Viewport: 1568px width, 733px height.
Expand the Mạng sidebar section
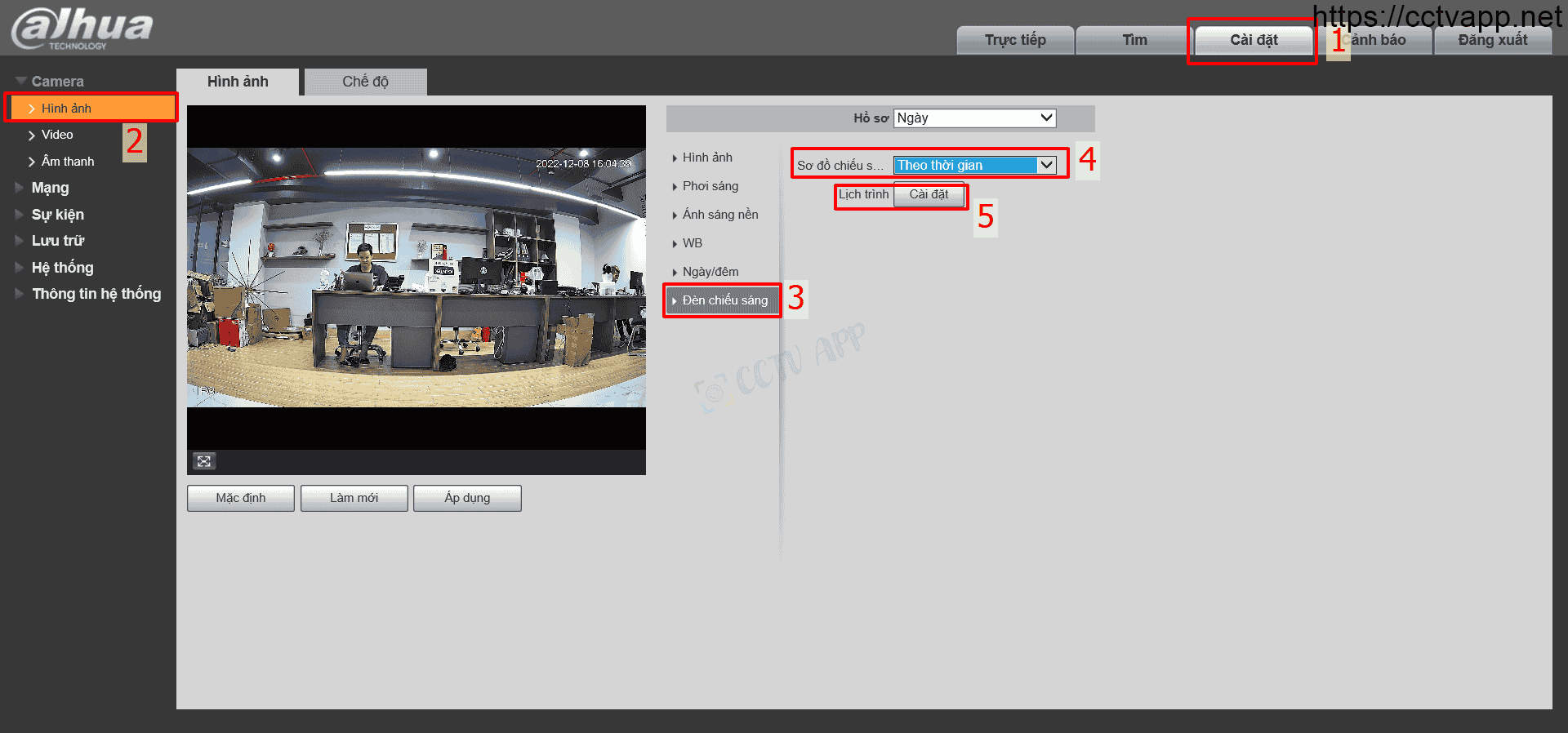point(50,188)
